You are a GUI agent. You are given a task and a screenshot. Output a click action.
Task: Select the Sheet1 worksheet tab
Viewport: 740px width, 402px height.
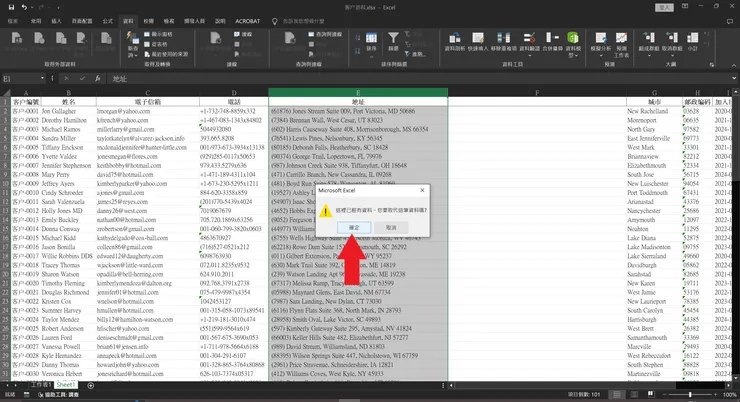point(66,384)
